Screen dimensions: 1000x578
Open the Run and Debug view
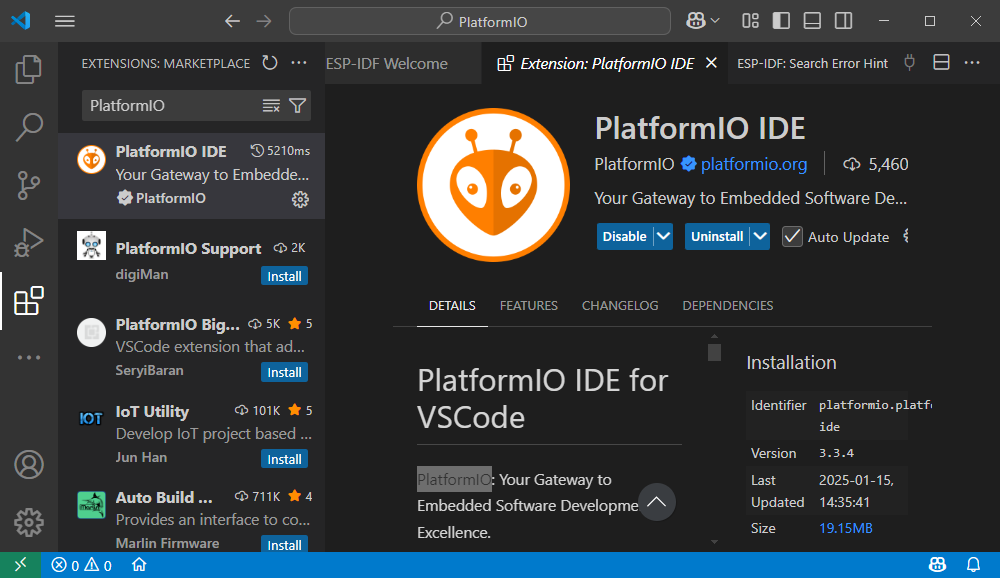29,242
